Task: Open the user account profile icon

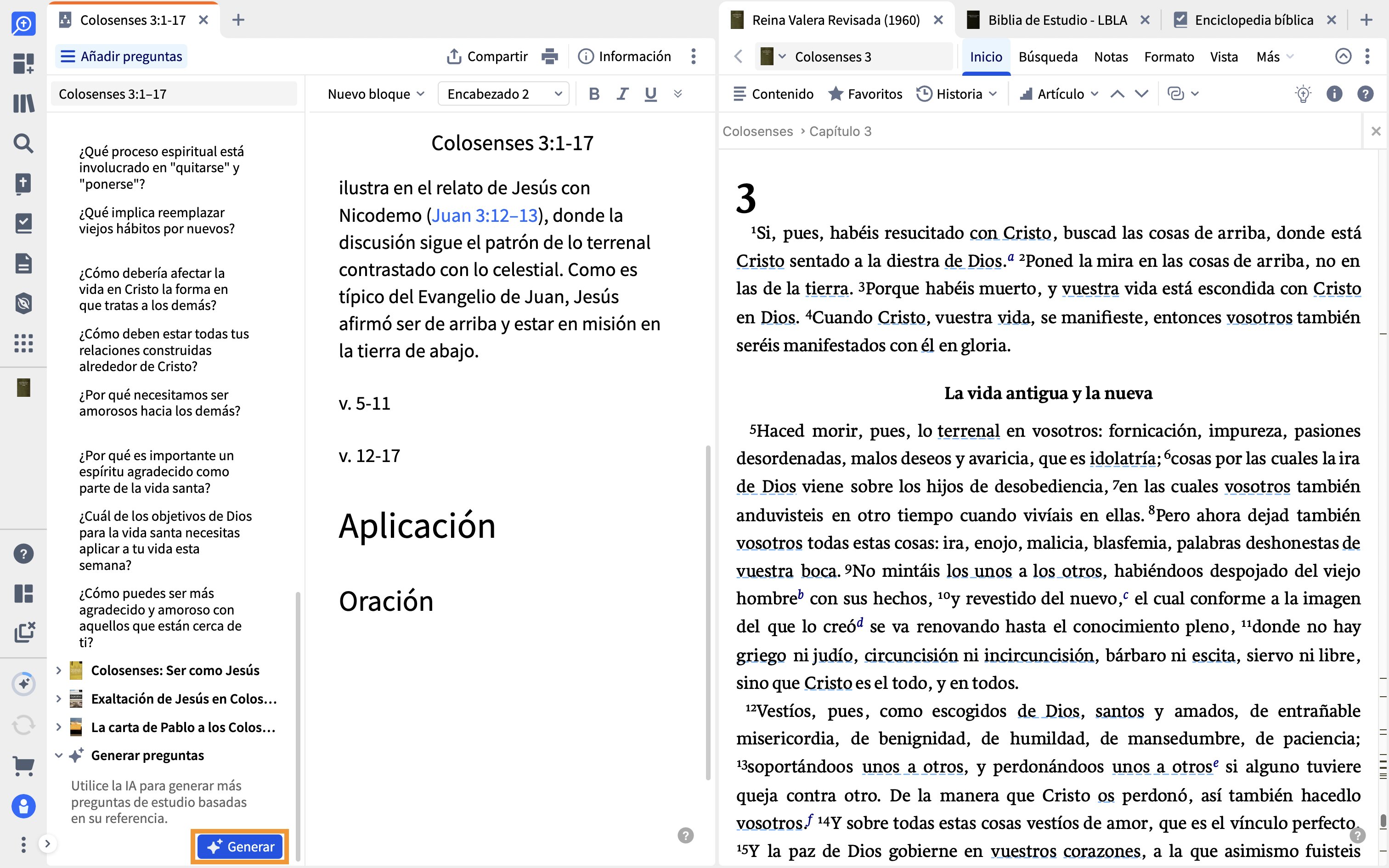Action: tap(23, 806)
